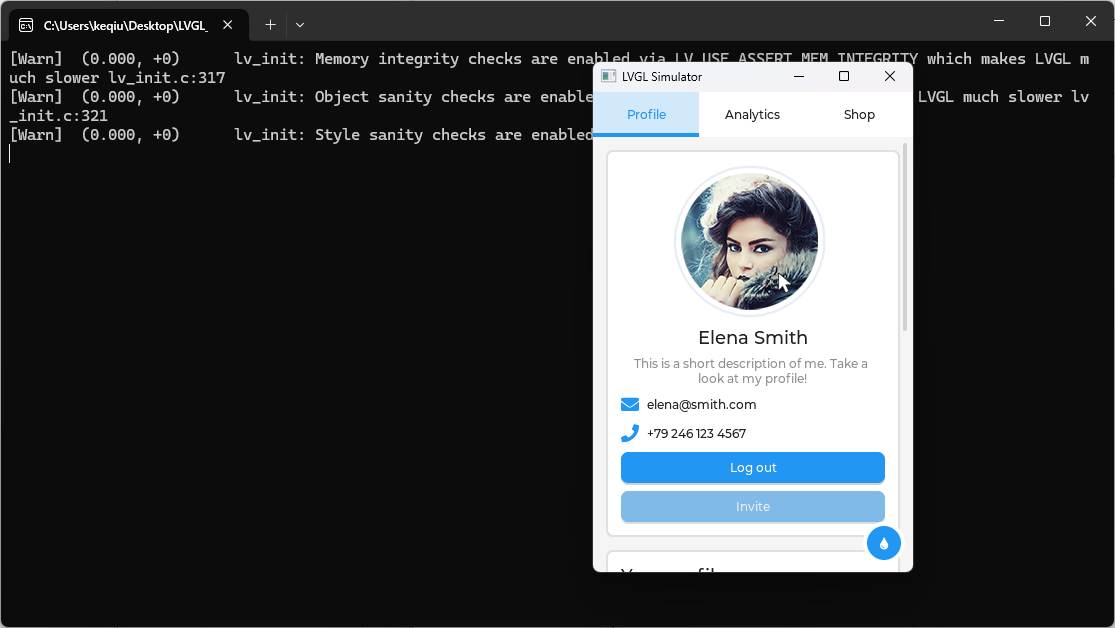Expand the terminal profile dropdown chevron
The width and height of the screenshot is (1115, 628).
coord(300,25)
